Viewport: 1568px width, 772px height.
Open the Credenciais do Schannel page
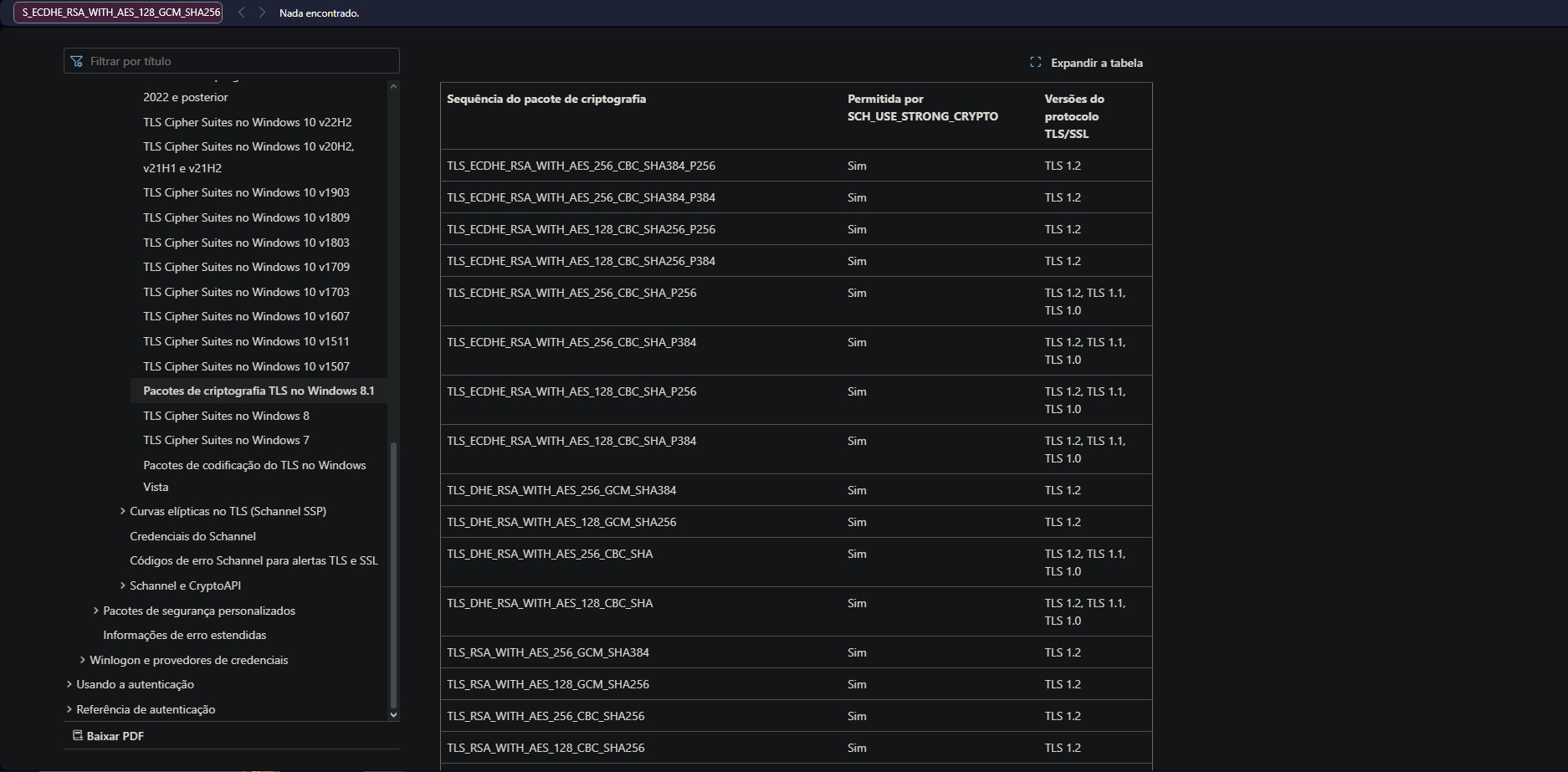192,536
